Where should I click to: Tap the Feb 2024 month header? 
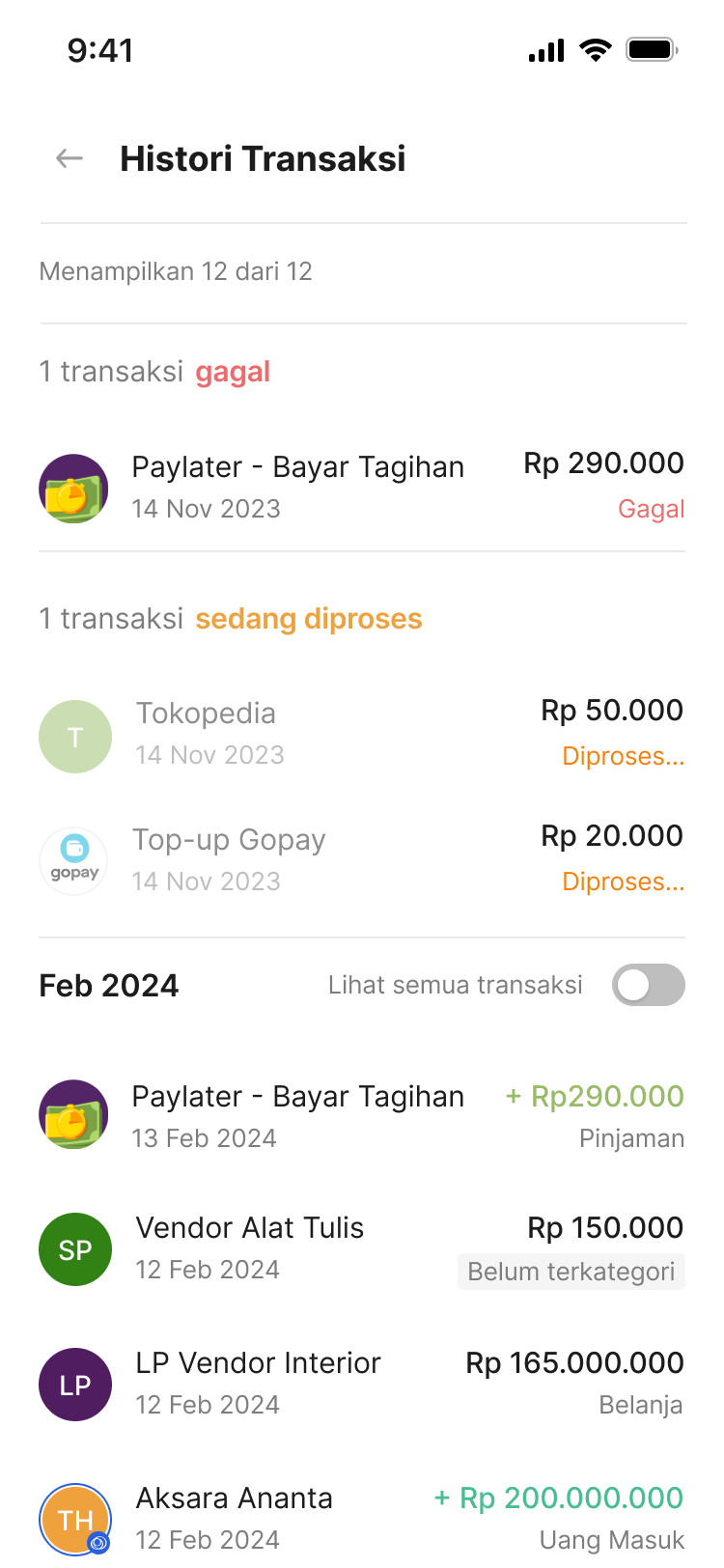pyautogui.click(x=109, y=986)
